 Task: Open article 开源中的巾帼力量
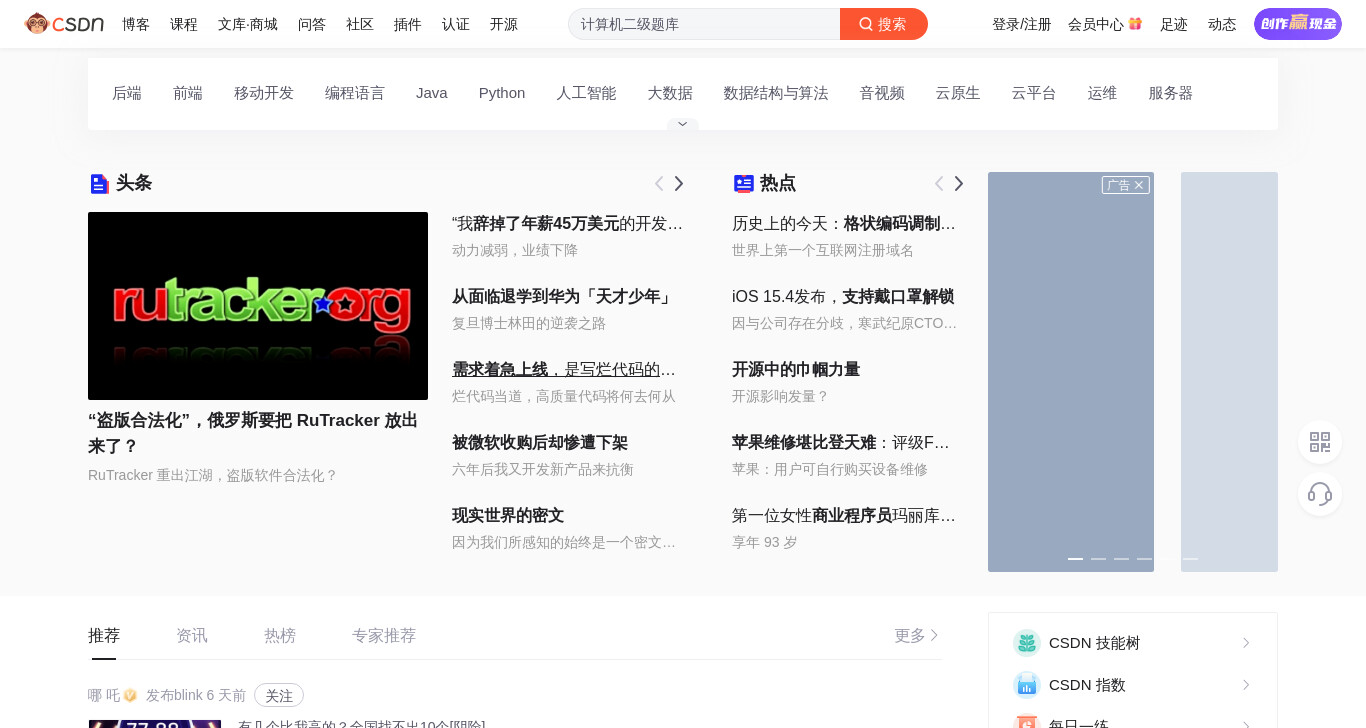(796, 370)
